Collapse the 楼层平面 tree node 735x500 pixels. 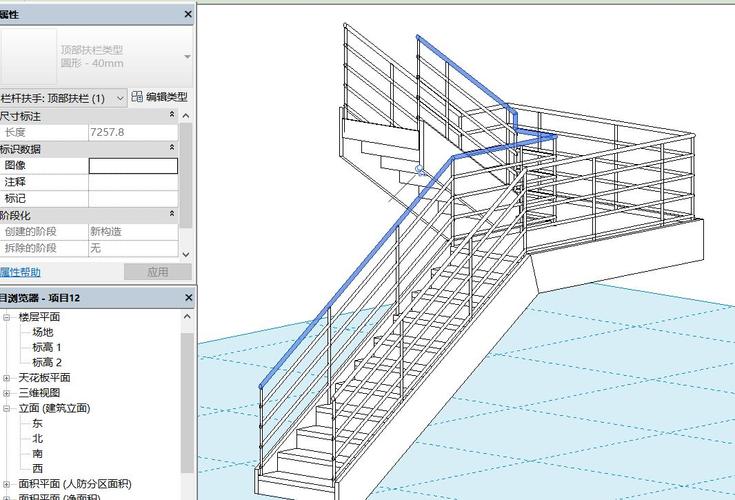pos(7,317)
